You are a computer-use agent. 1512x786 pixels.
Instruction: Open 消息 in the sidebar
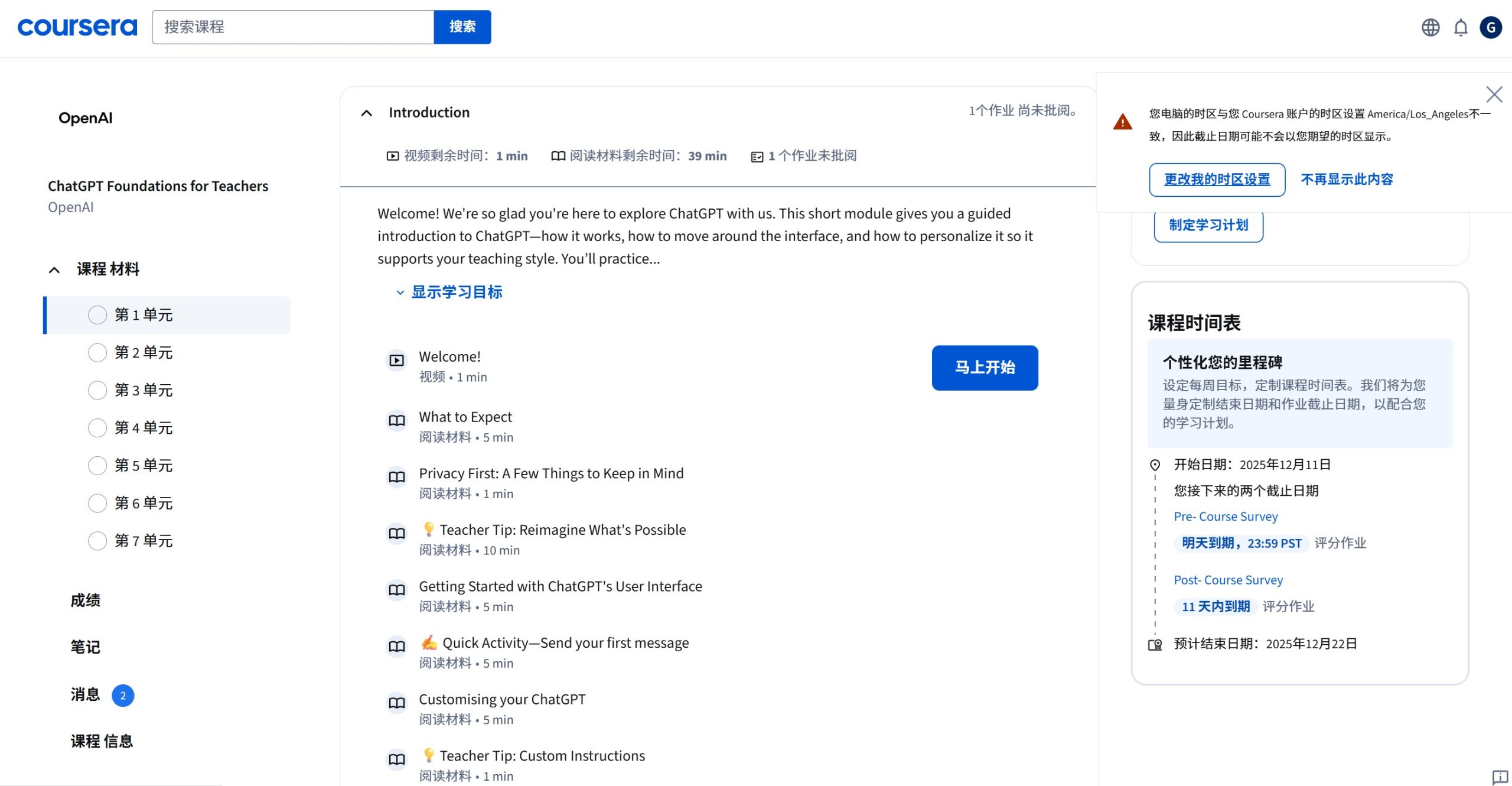pos(85,695)
